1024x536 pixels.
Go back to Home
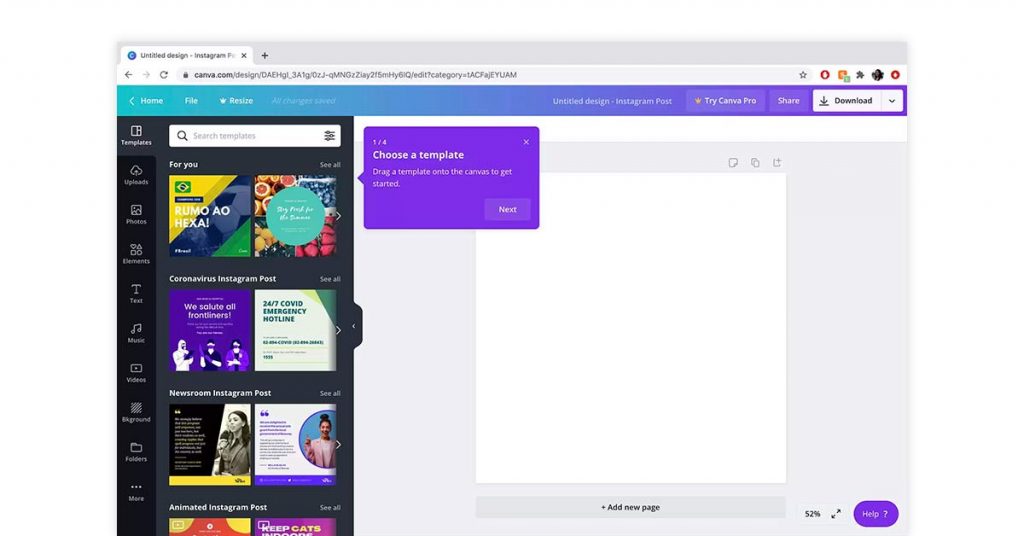[146, 101]
